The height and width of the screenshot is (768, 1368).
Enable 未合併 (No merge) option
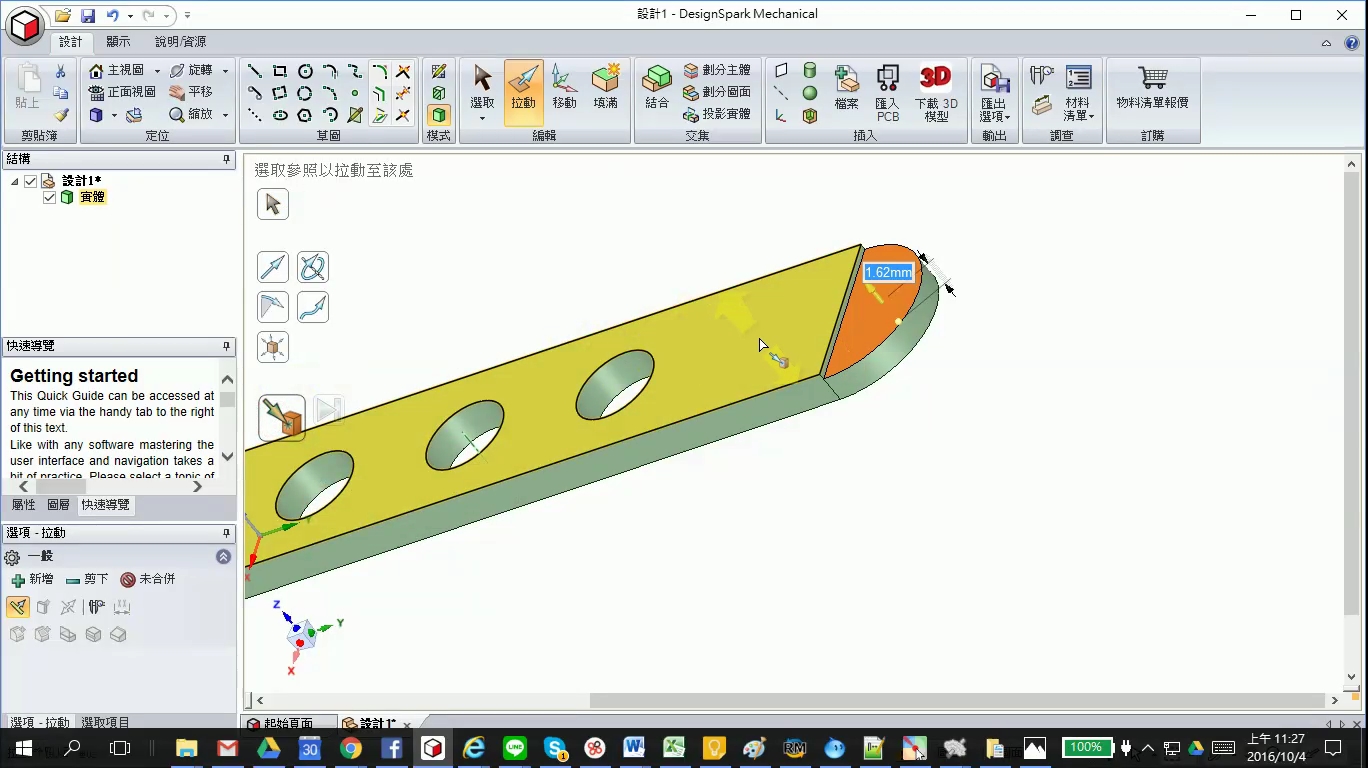click(148, 579)
